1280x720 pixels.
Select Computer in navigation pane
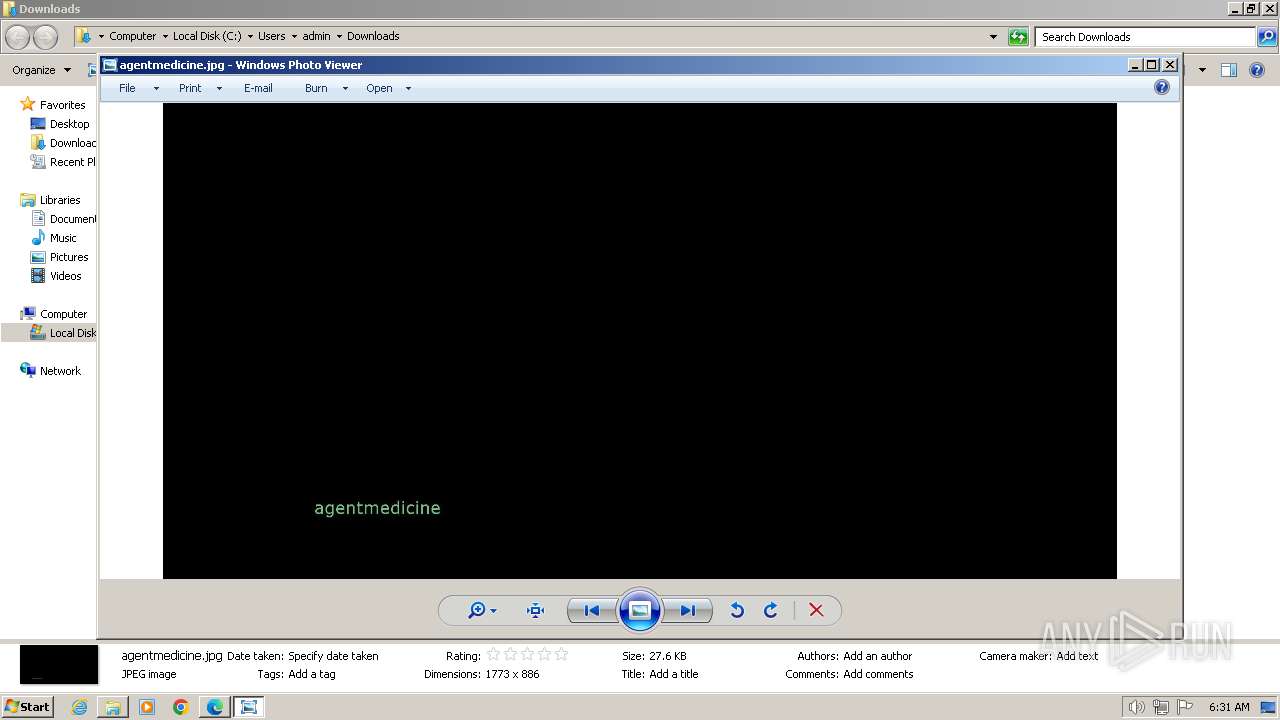tap(63, 314)
